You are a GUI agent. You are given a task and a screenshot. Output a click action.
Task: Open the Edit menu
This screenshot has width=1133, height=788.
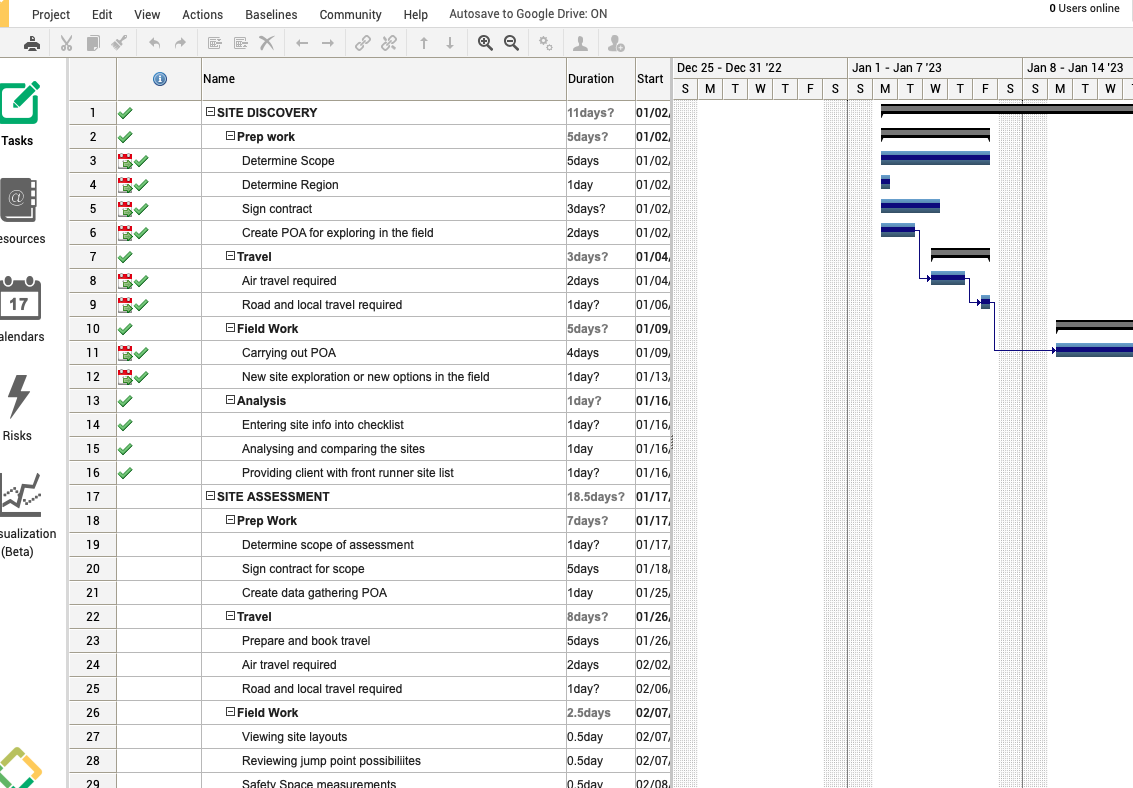[x=102, y=14]
